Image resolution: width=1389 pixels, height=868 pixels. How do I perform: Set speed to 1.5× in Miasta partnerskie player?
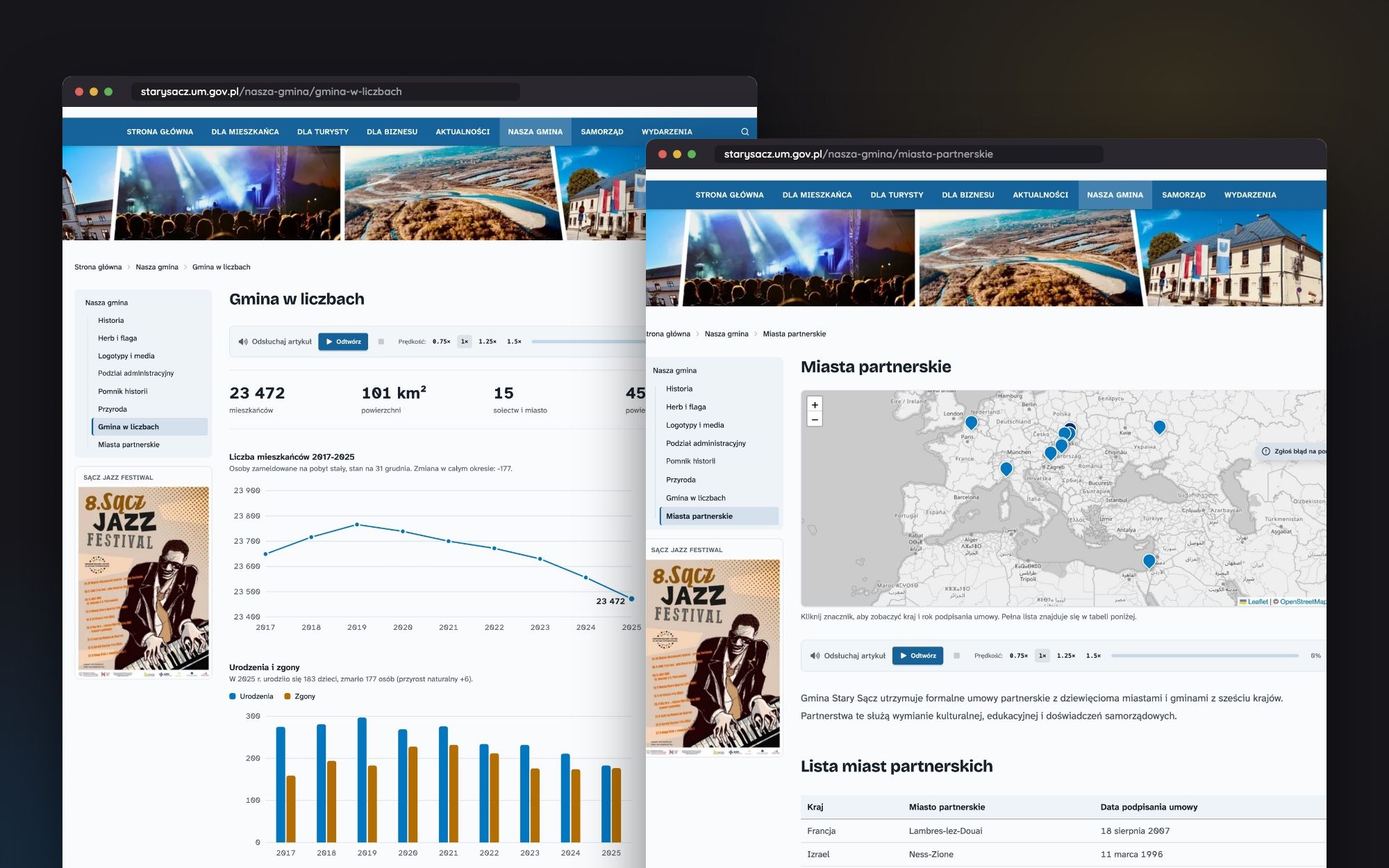[1093, 656]
